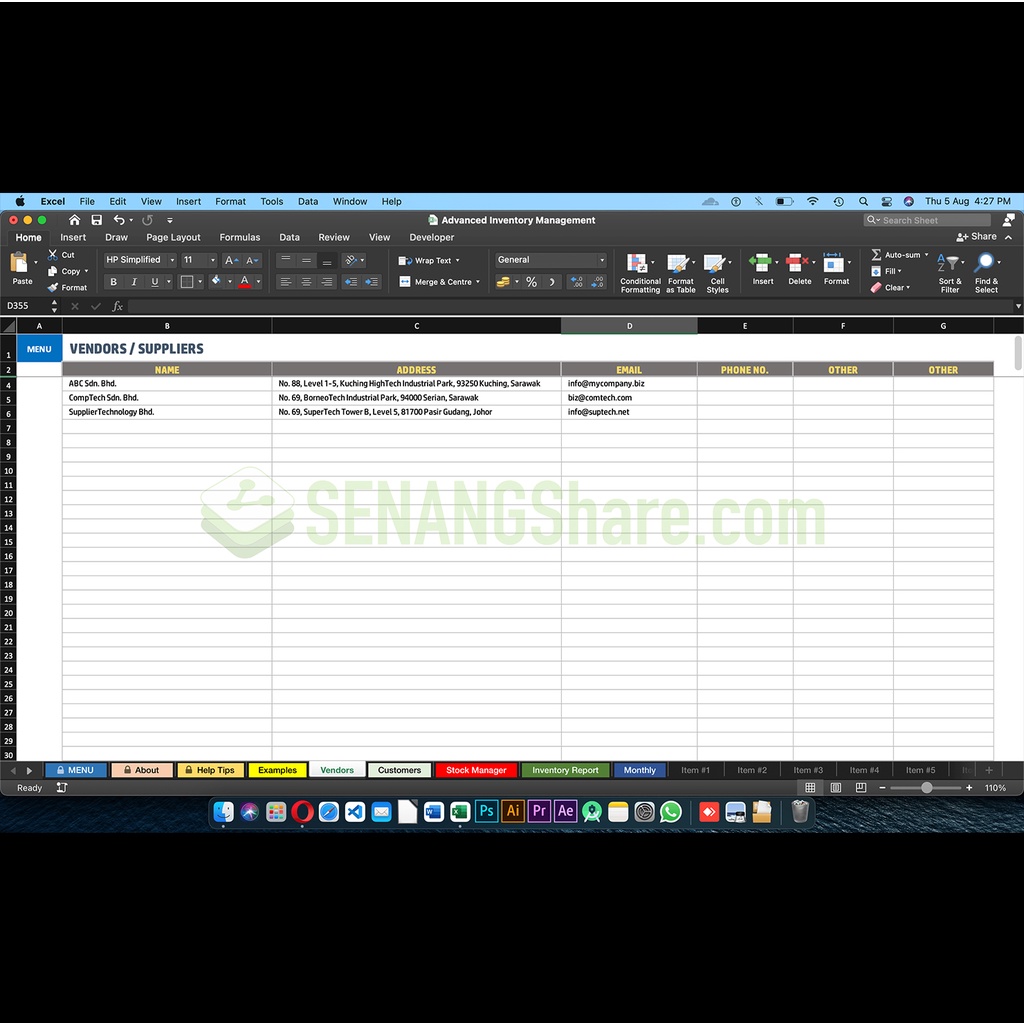Expand the Merge & Centre options
This screenshot has height=1024, width=1024.
pyautogui.click(x=478, y=282)
